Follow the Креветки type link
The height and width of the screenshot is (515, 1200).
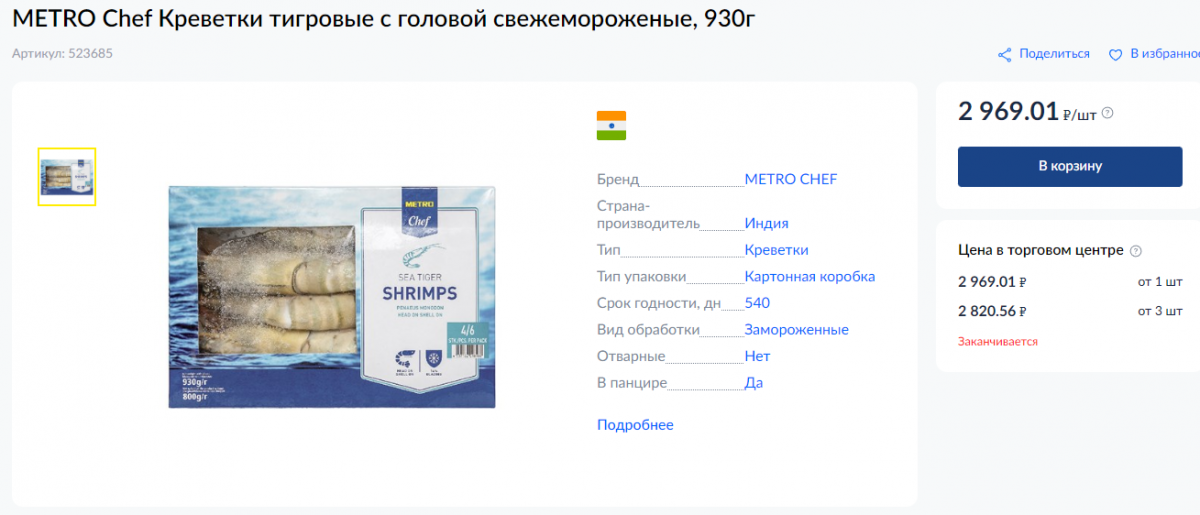pyautogui.click(x=777, y=250)
